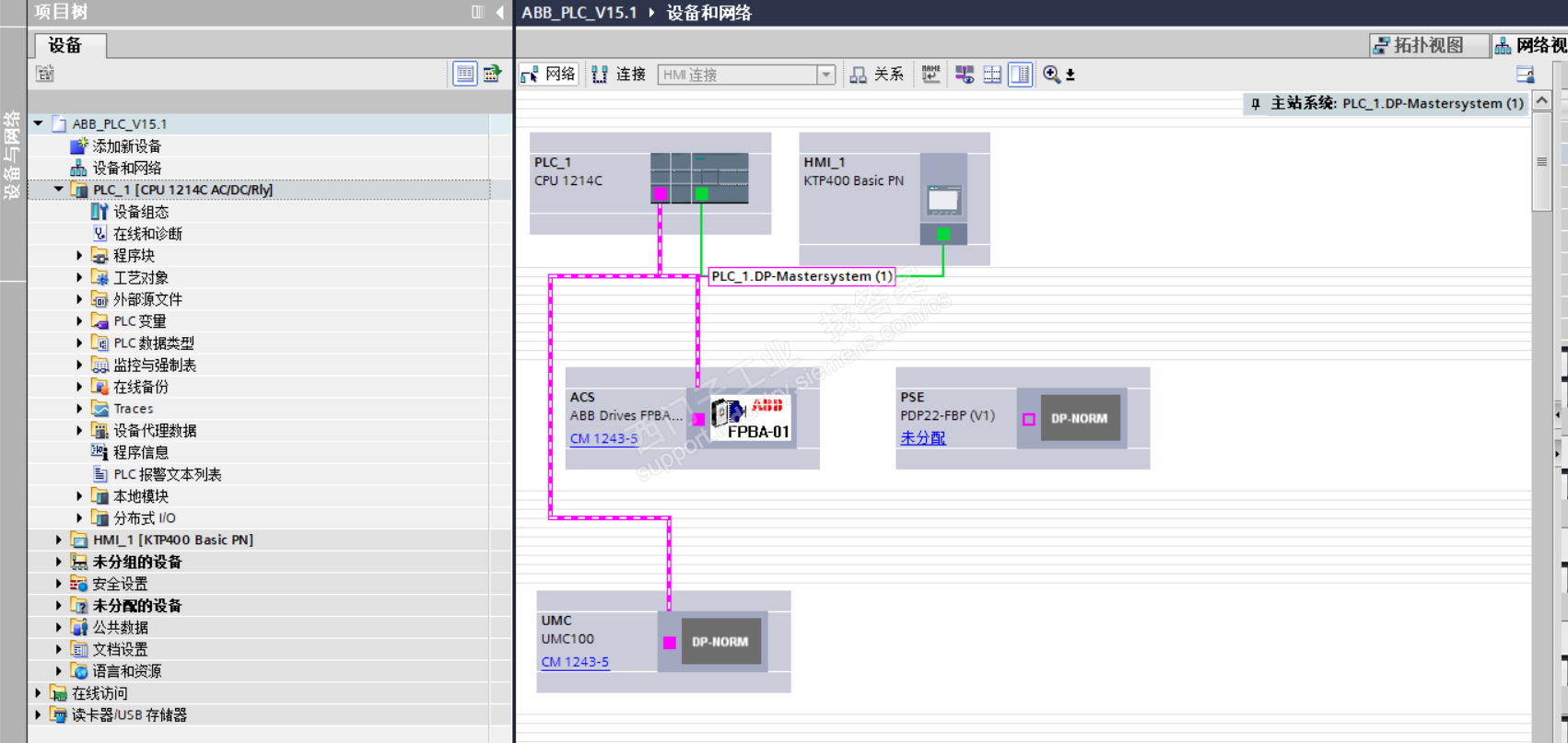The image size is (1568, 743).
Task: Click the 未分配 link under PSE
Action: (x=923, y=438)
